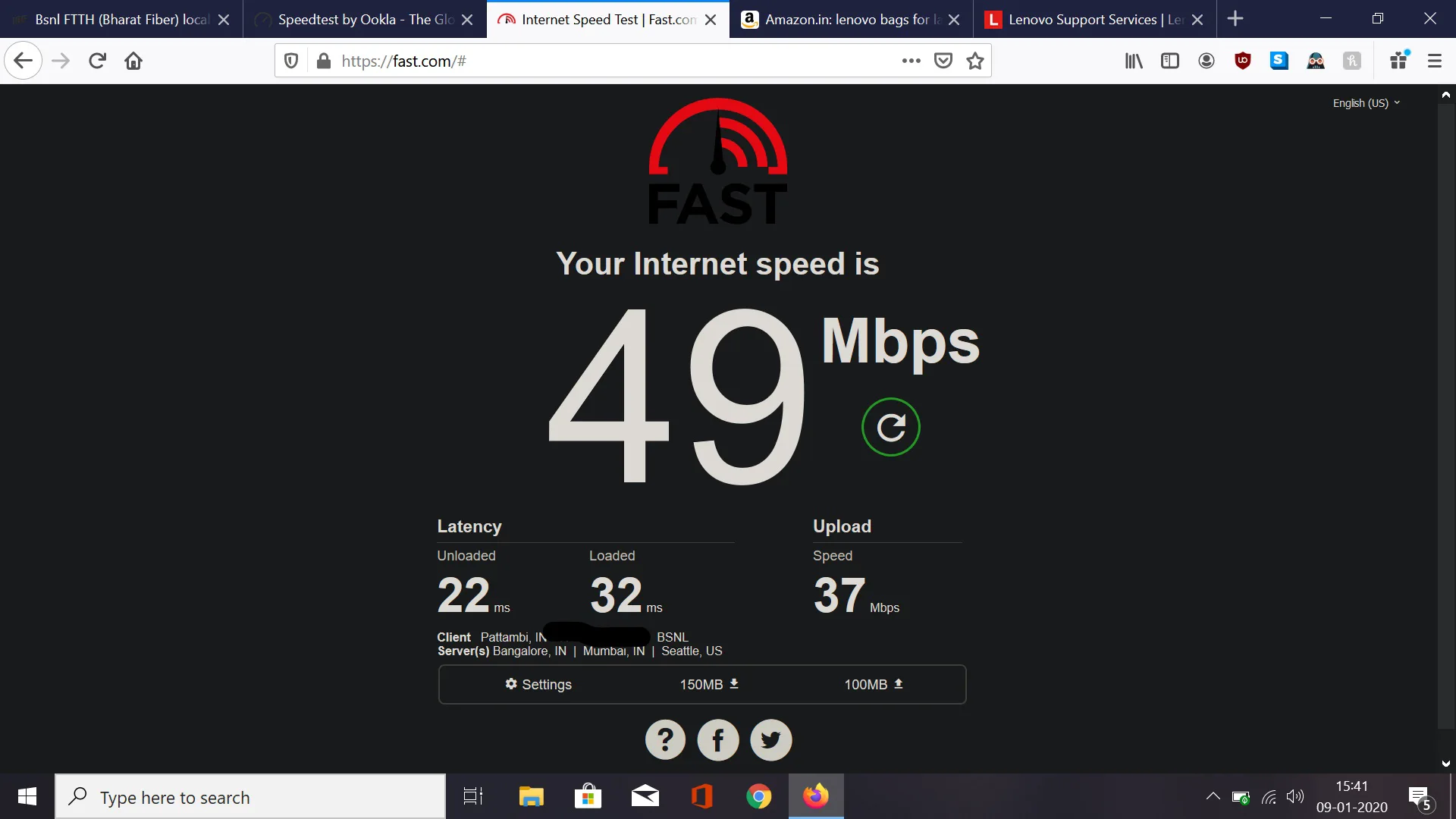
Task: Open fast.com Settings
Action: (538, 684)
